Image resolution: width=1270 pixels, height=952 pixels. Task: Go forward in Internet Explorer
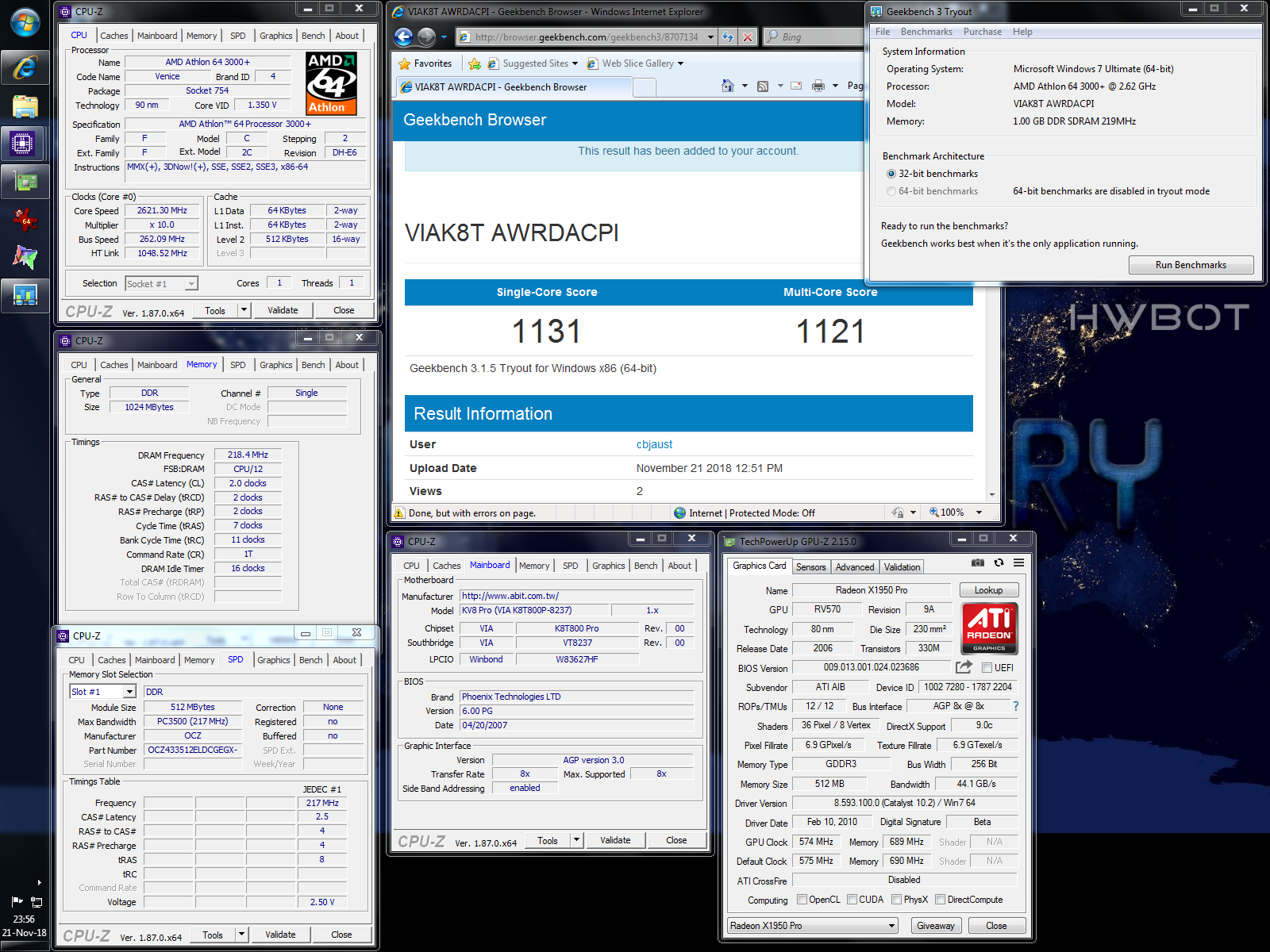click(x=426, y=36)
